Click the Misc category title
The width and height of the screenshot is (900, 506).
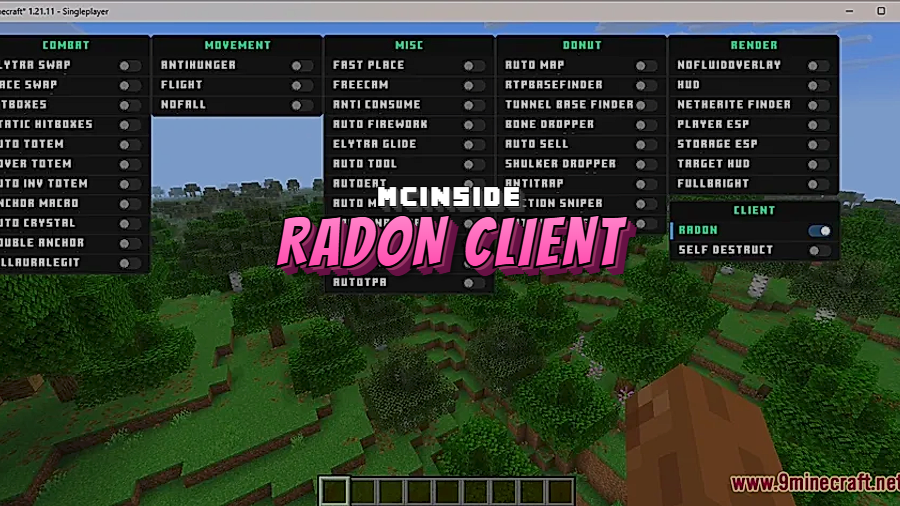point(409,45)
